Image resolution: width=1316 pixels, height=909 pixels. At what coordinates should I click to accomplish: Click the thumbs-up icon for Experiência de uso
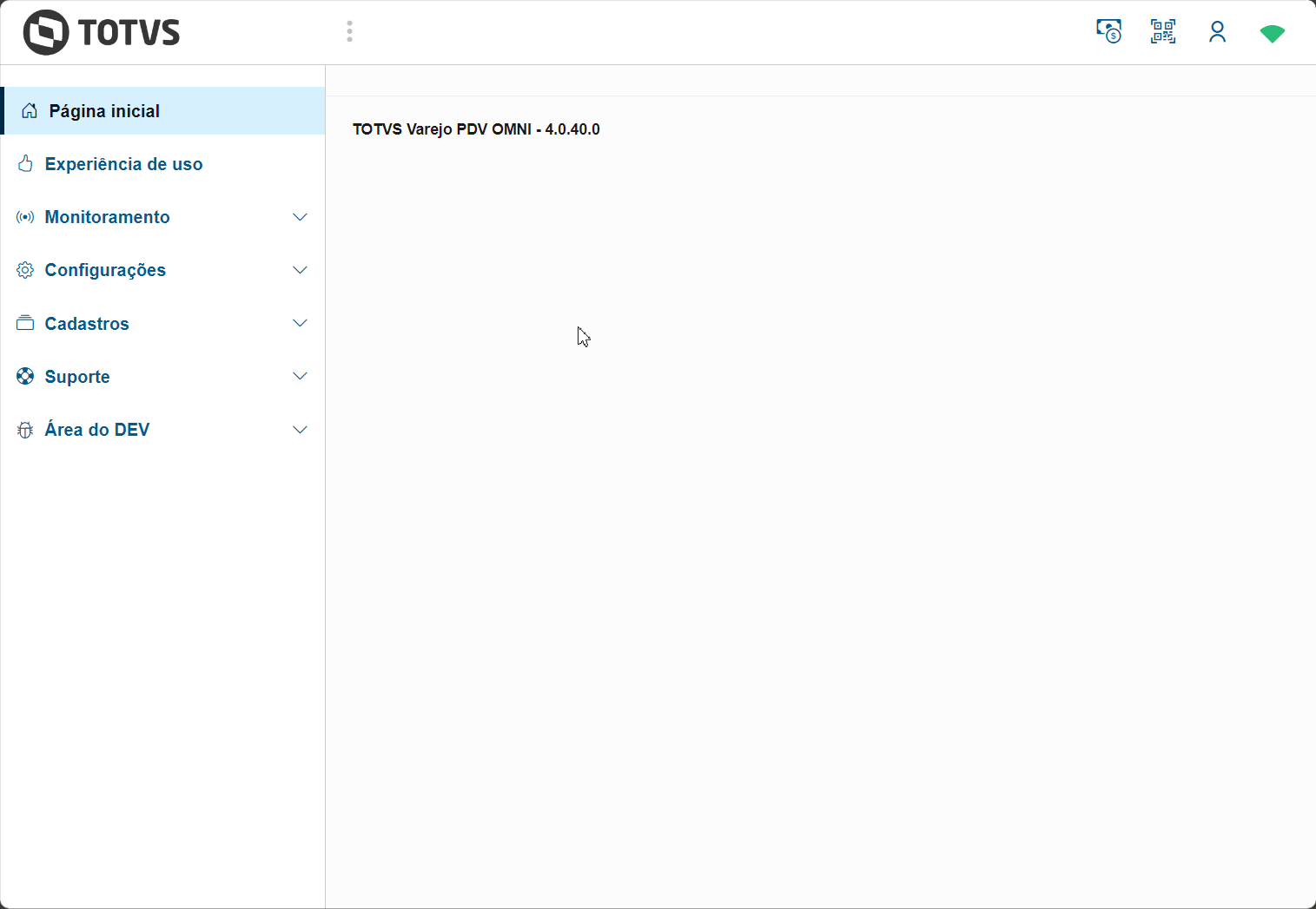pos(25,164)
